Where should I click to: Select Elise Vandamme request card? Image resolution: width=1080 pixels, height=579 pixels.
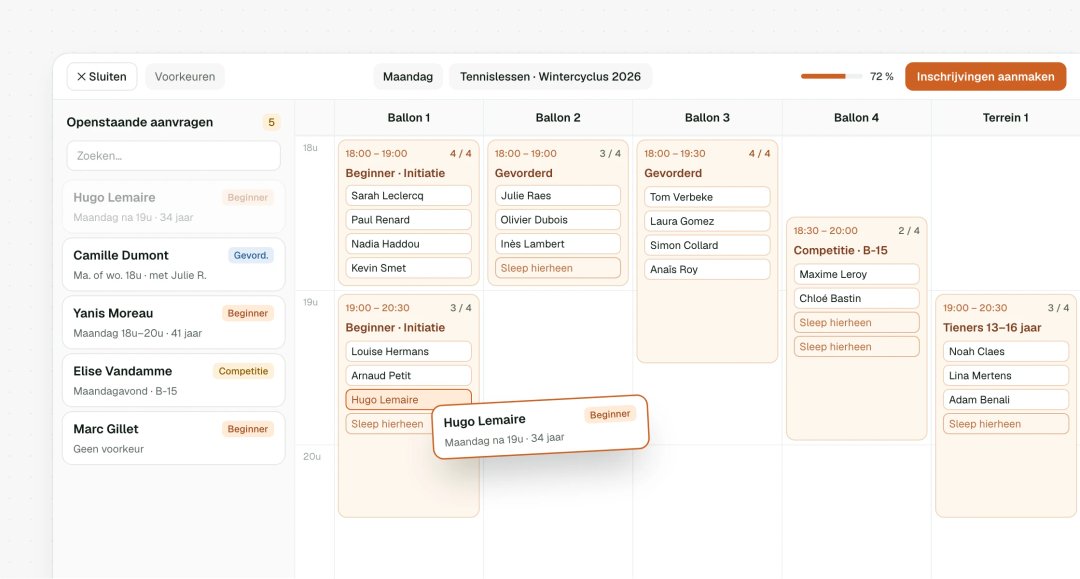coord(174,380)
